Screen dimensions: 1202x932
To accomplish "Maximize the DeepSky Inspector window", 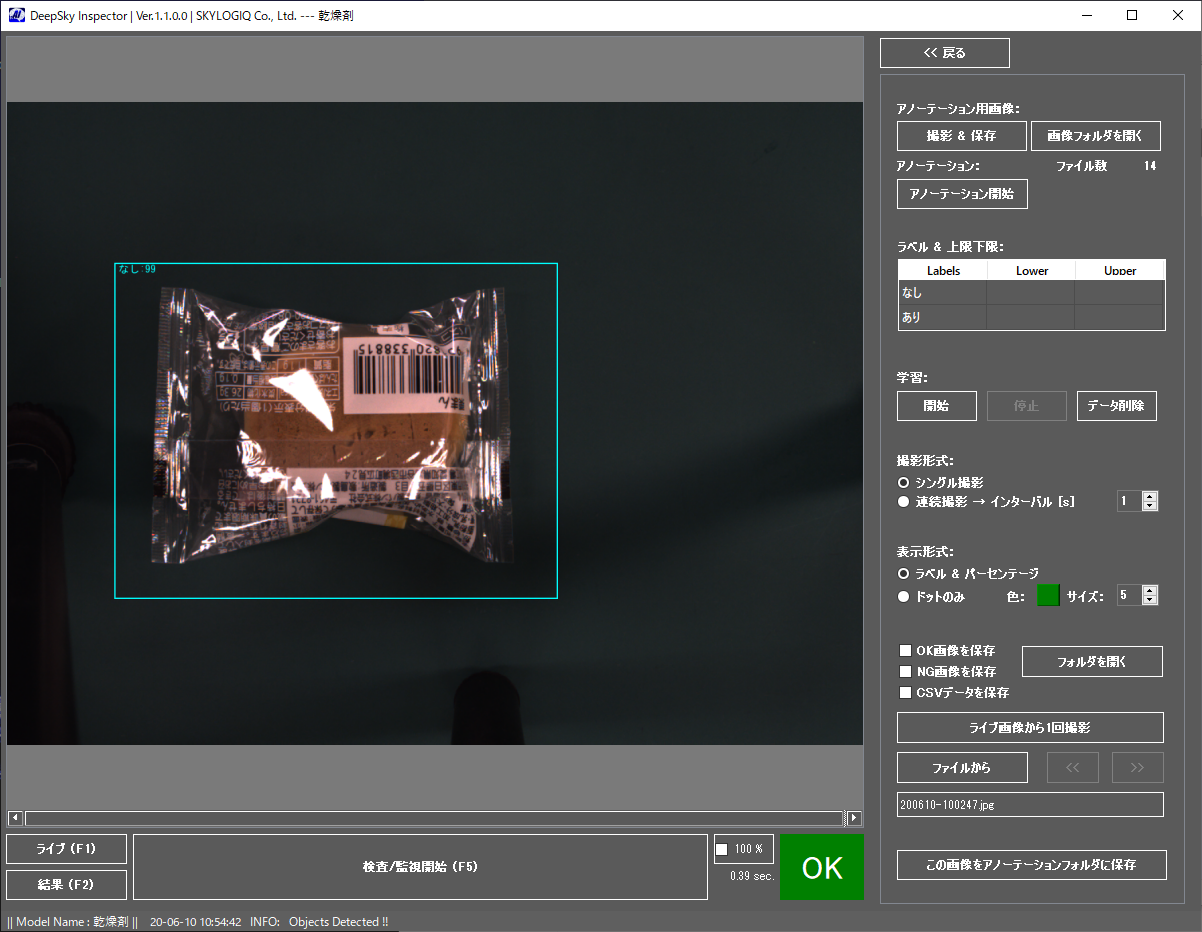I will (x=1132, y=15).
